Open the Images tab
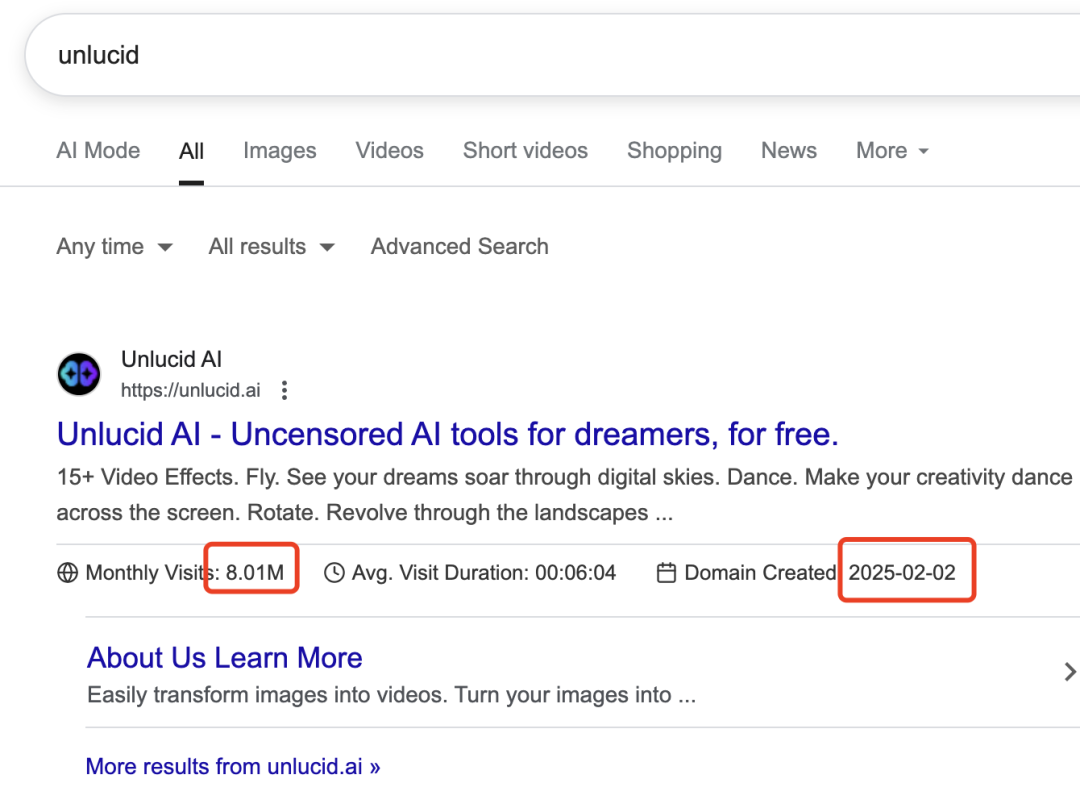Screen dimensions: 1080x808 [280, 150]
